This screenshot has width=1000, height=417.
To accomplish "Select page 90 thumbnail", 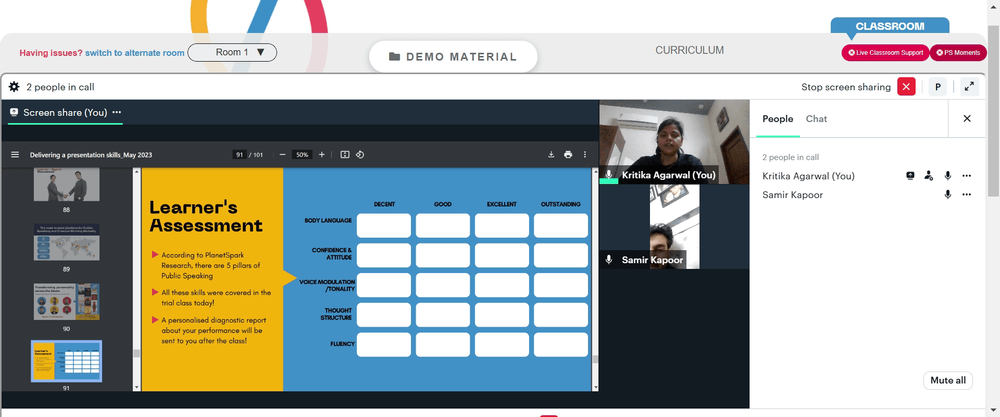I will click(x=66, y=302).
